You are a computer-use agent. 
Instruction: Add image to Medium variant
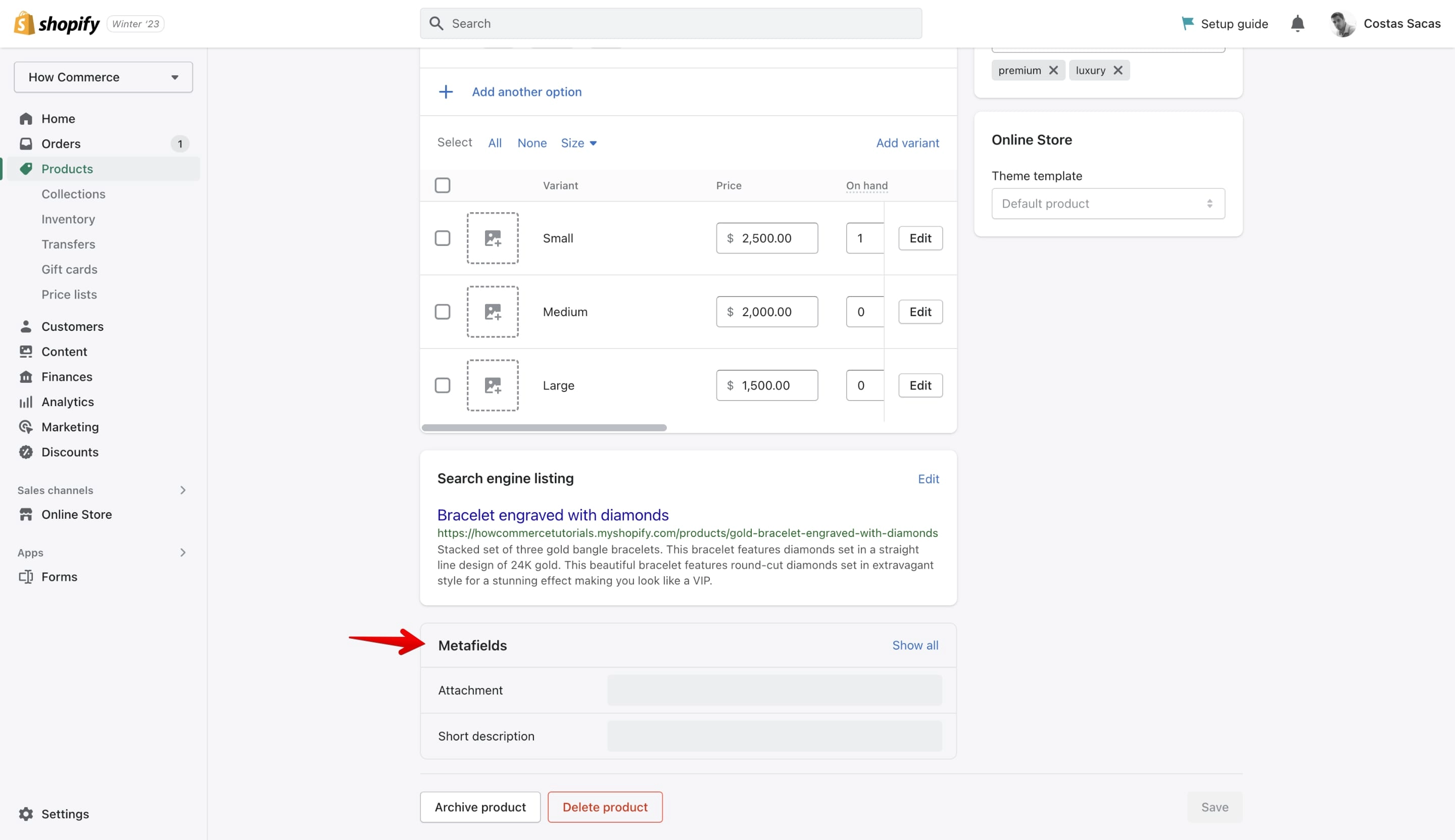493,312
